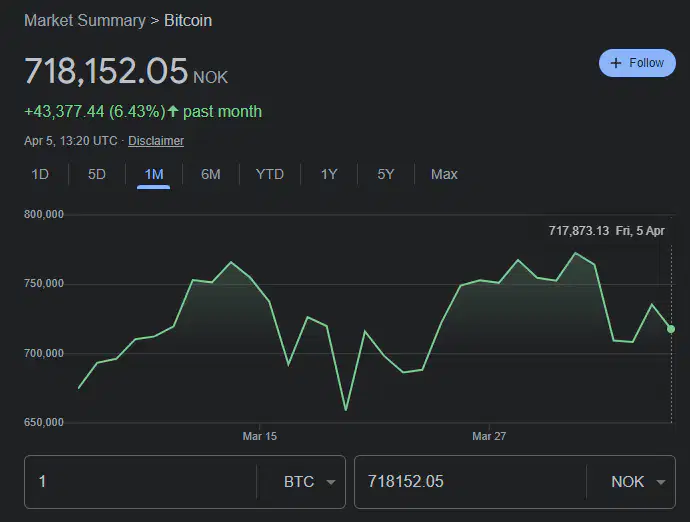Switch to the 5Y range tab

click(385, 174)
